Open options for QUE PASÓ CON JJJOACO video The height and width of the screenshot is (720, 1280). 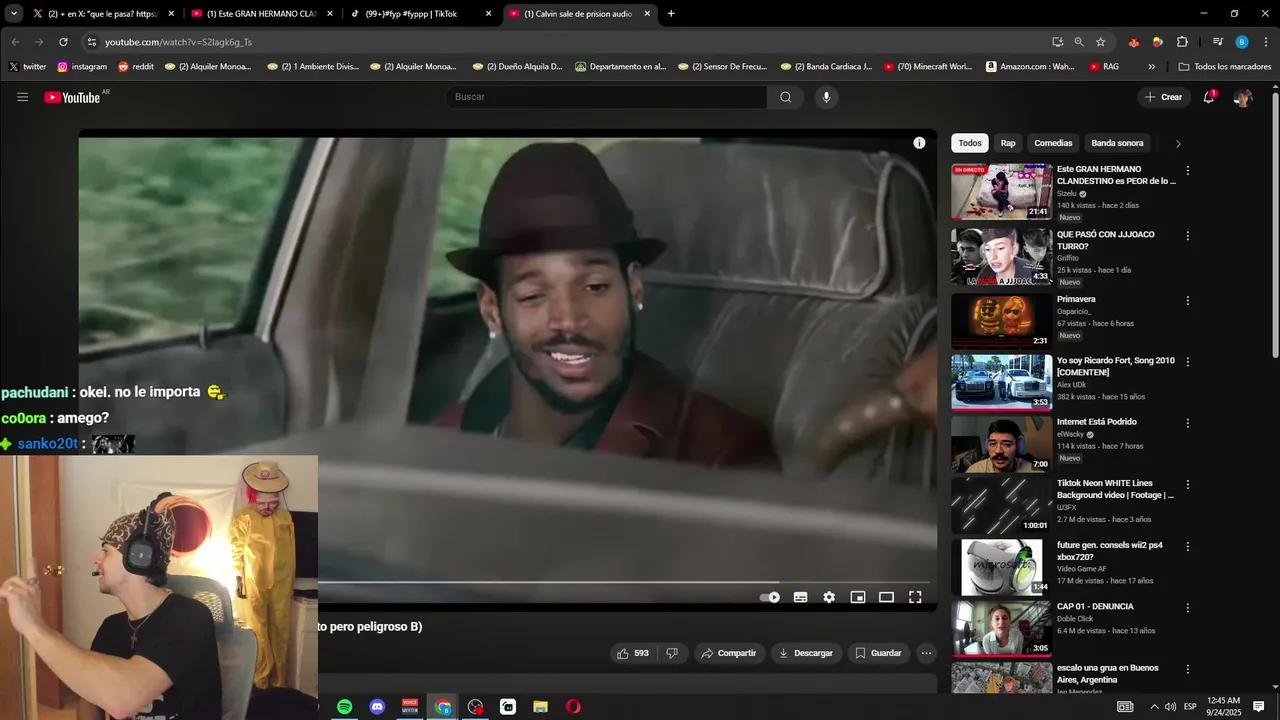pos(1188,236)
